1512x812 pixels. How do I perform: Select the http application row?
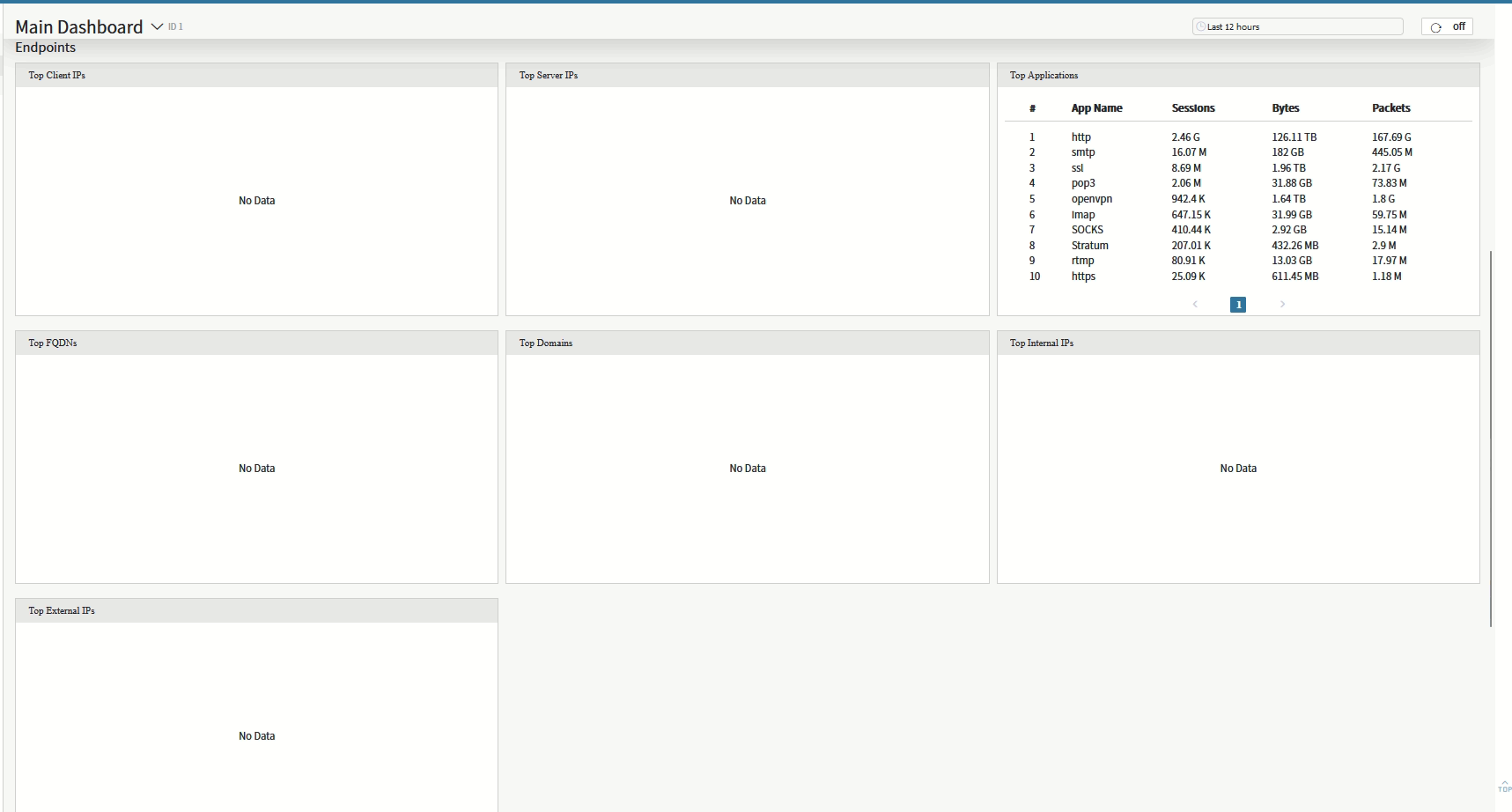1081,137
